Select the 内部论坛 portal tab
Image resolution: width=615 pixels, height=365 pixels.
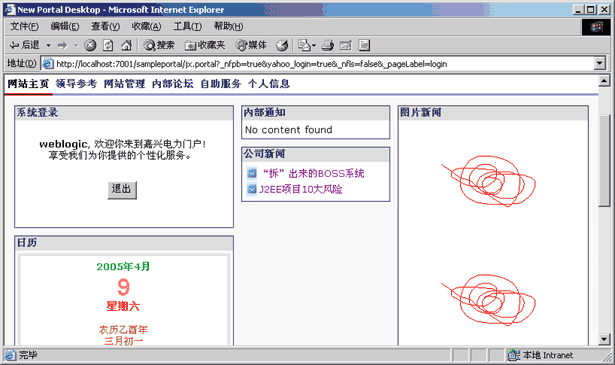(x=173, y=84)
